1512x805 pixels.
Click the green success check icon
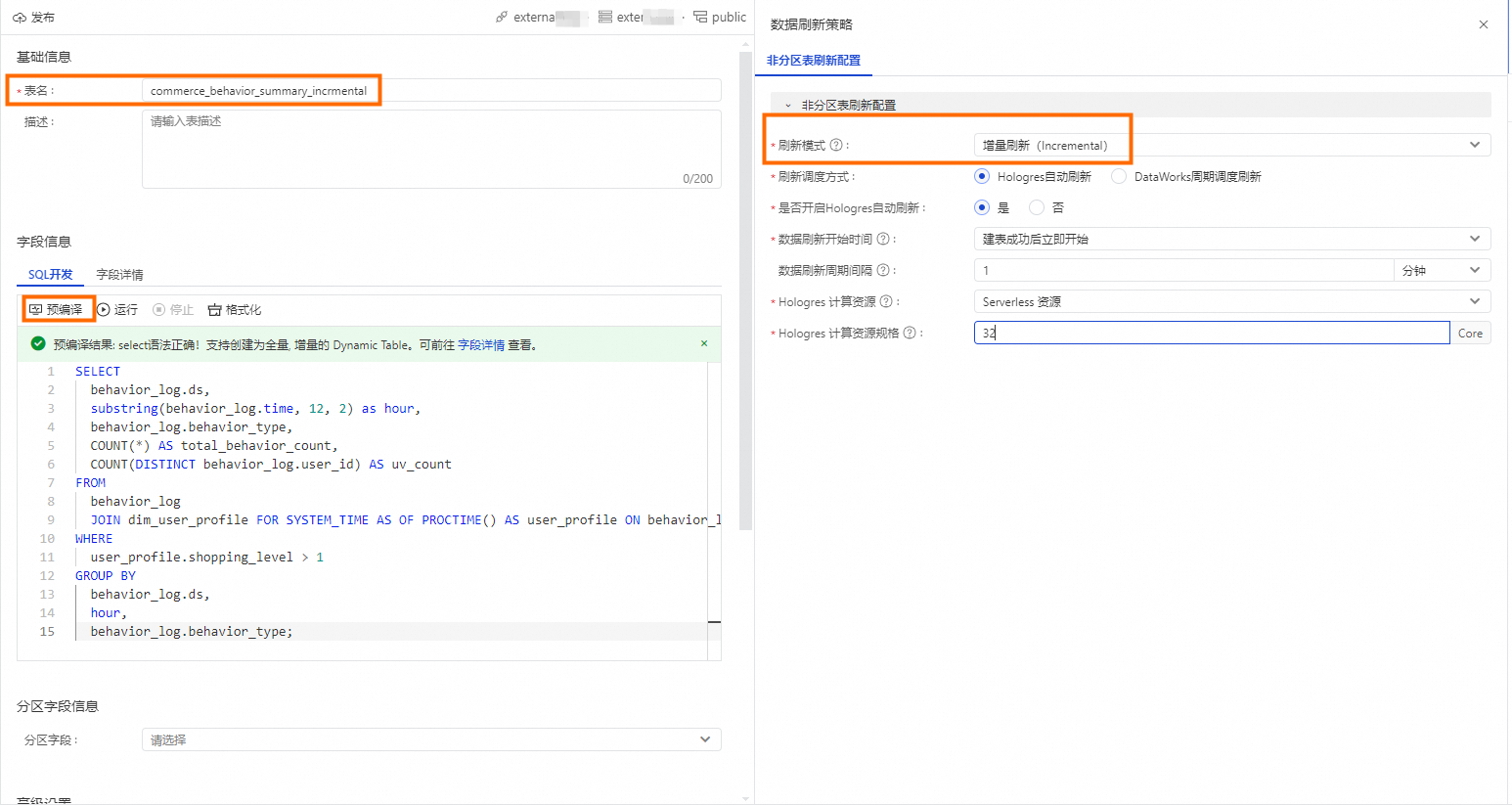(38, 343)
